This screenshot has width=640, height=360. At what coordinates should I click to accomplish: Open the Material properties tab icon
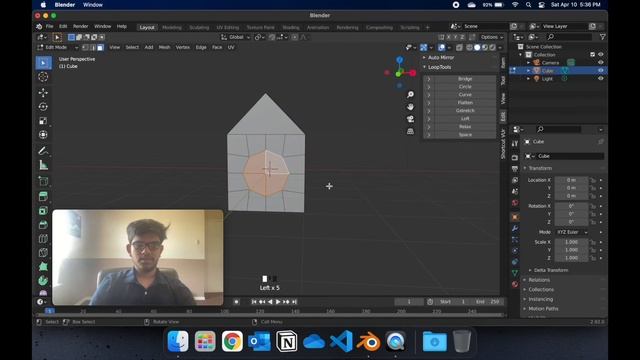click(x=515, y=284)
